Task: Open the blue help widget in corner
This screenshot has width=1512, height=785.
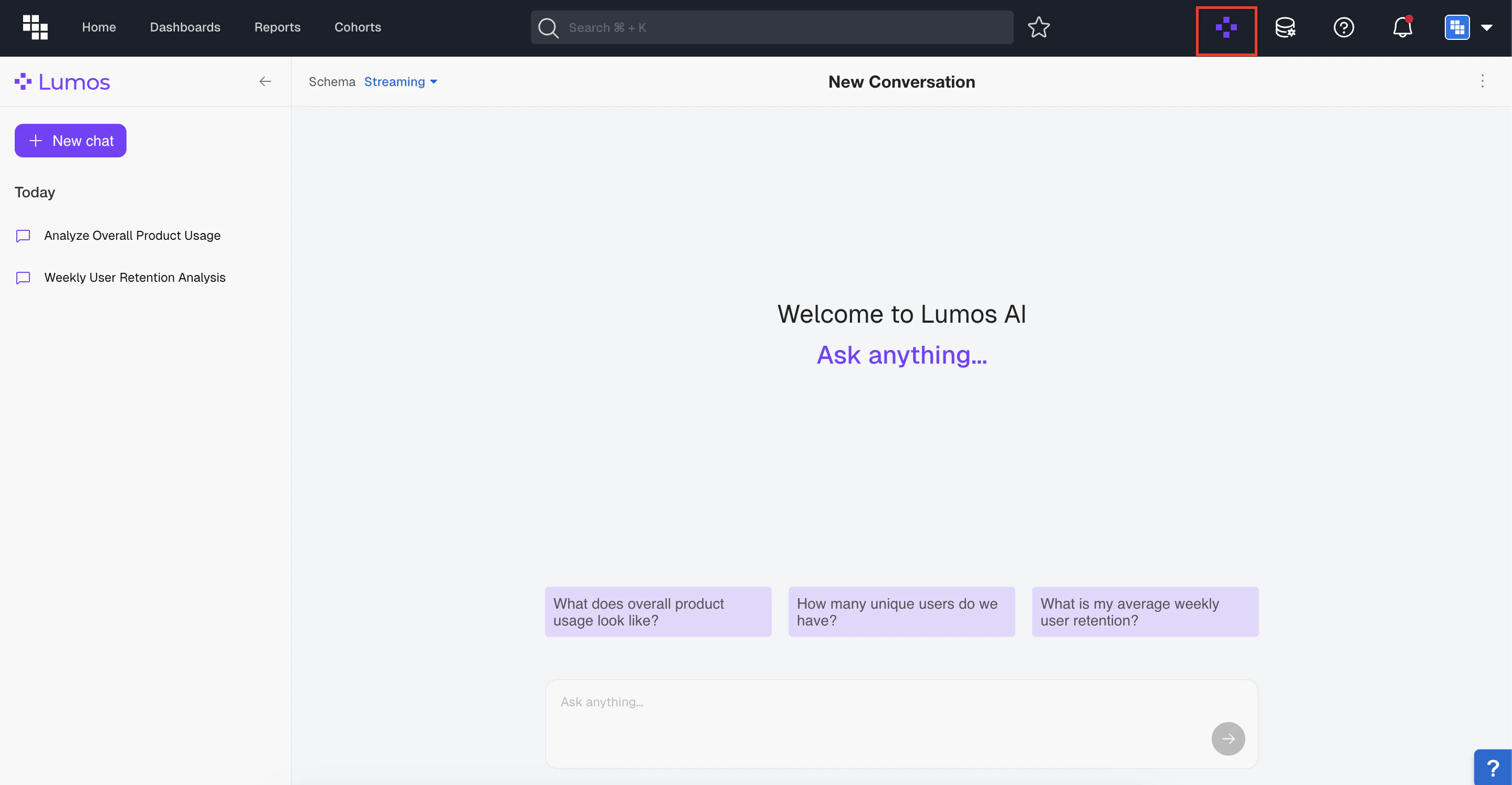Action: click(1492, 767)
